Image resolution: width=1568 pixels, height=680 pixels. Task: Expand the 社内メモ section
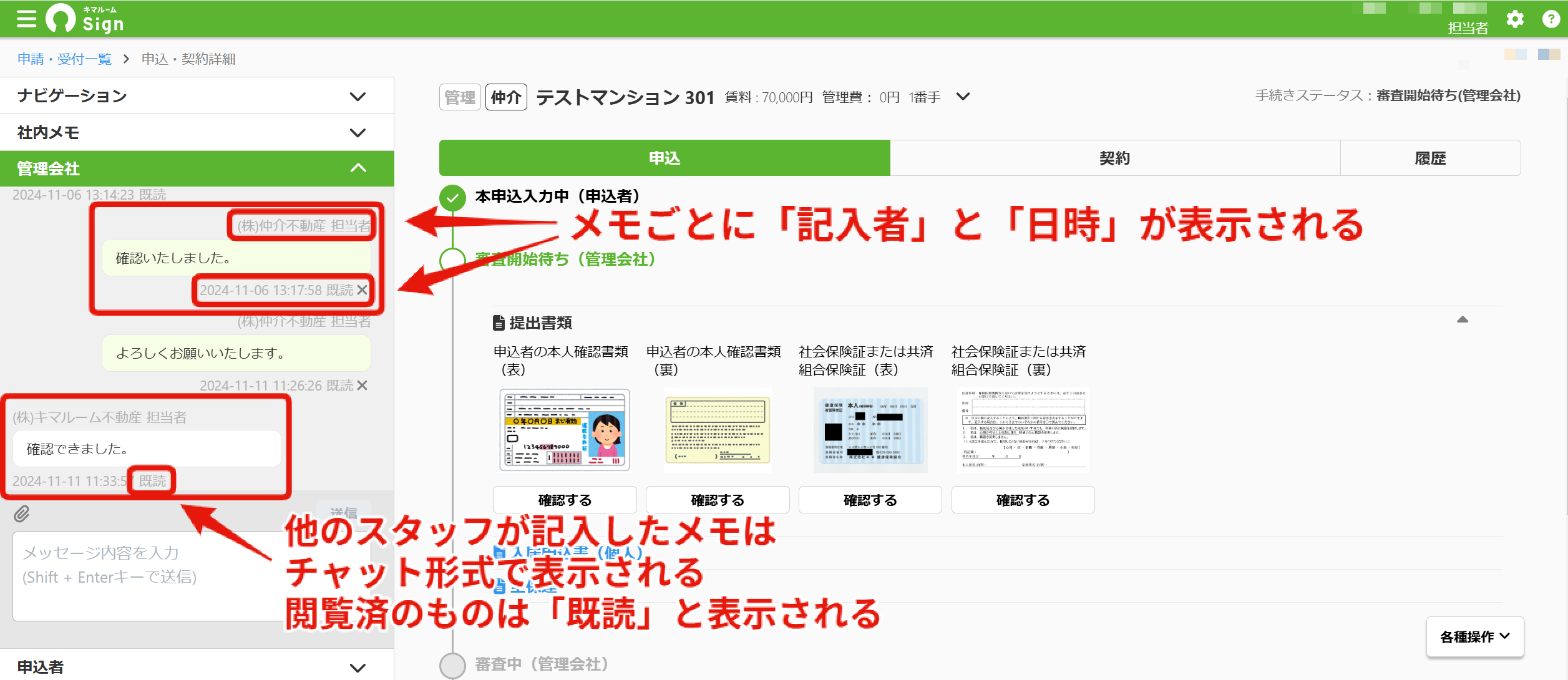(x=197, y=132)
